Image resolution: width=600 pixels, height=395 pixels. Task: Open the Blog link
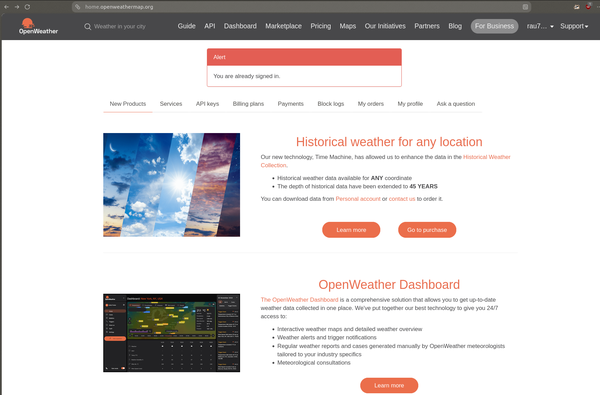point(455,26)
